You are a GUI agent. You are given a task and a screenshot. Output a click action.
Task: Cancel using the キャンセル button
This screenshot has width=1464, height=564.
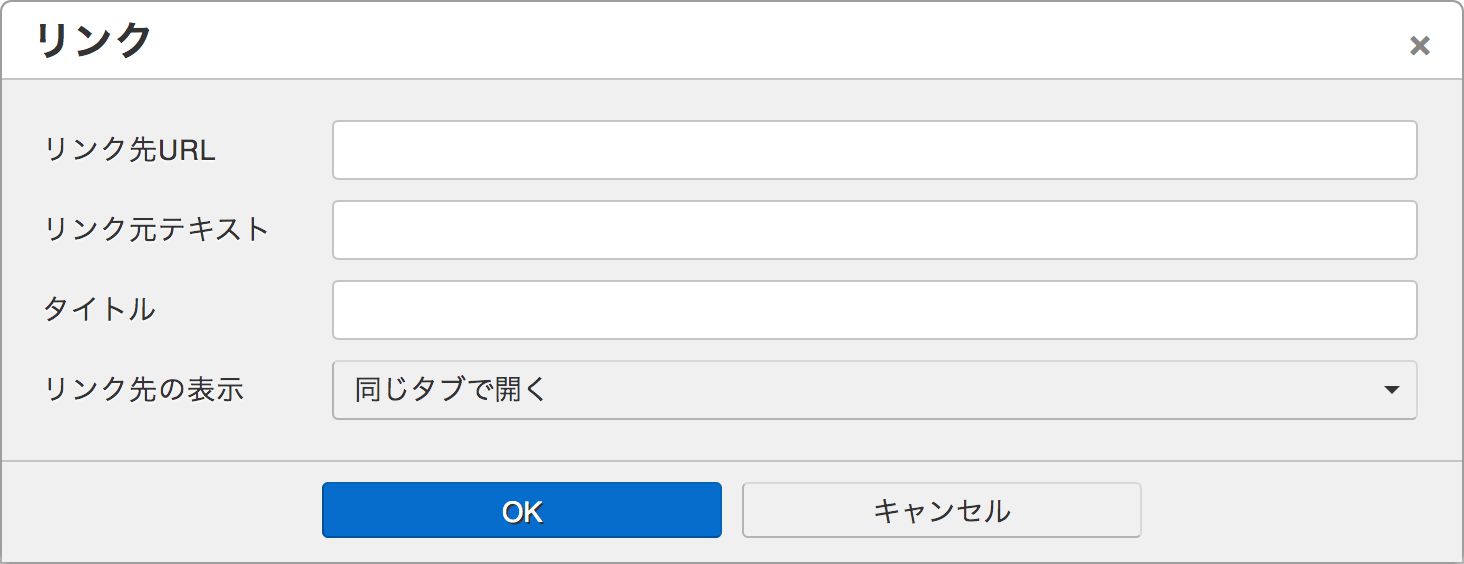point(942,510)
